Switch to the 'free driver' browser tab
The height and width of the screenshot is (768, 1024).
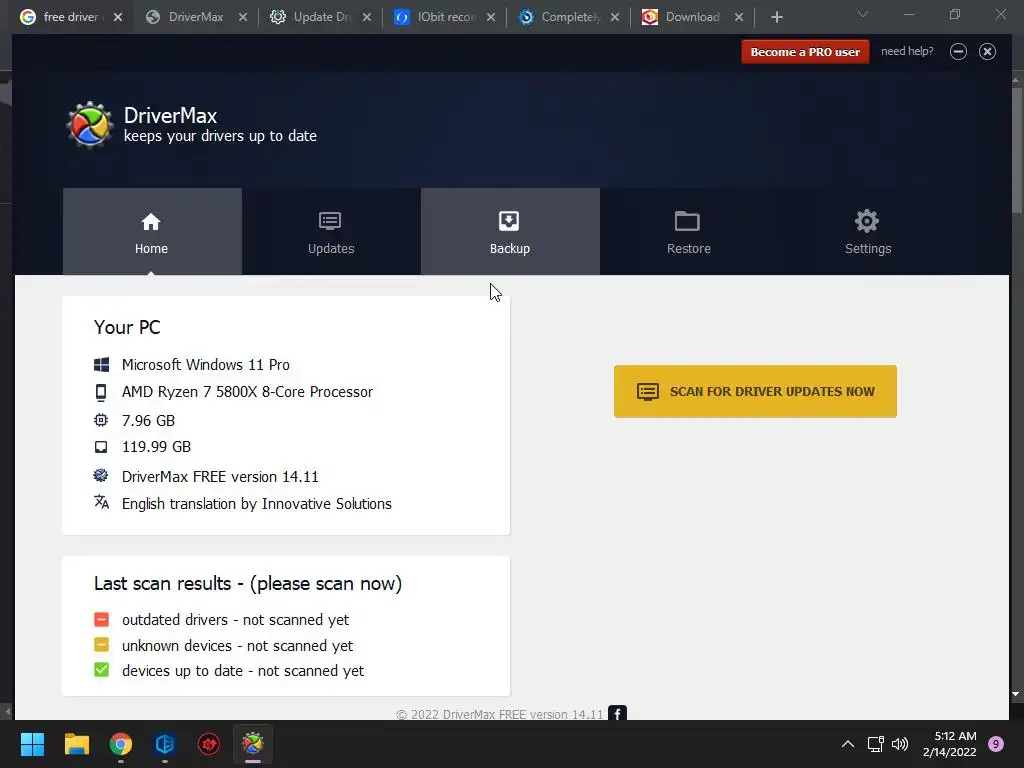point(71,17)
